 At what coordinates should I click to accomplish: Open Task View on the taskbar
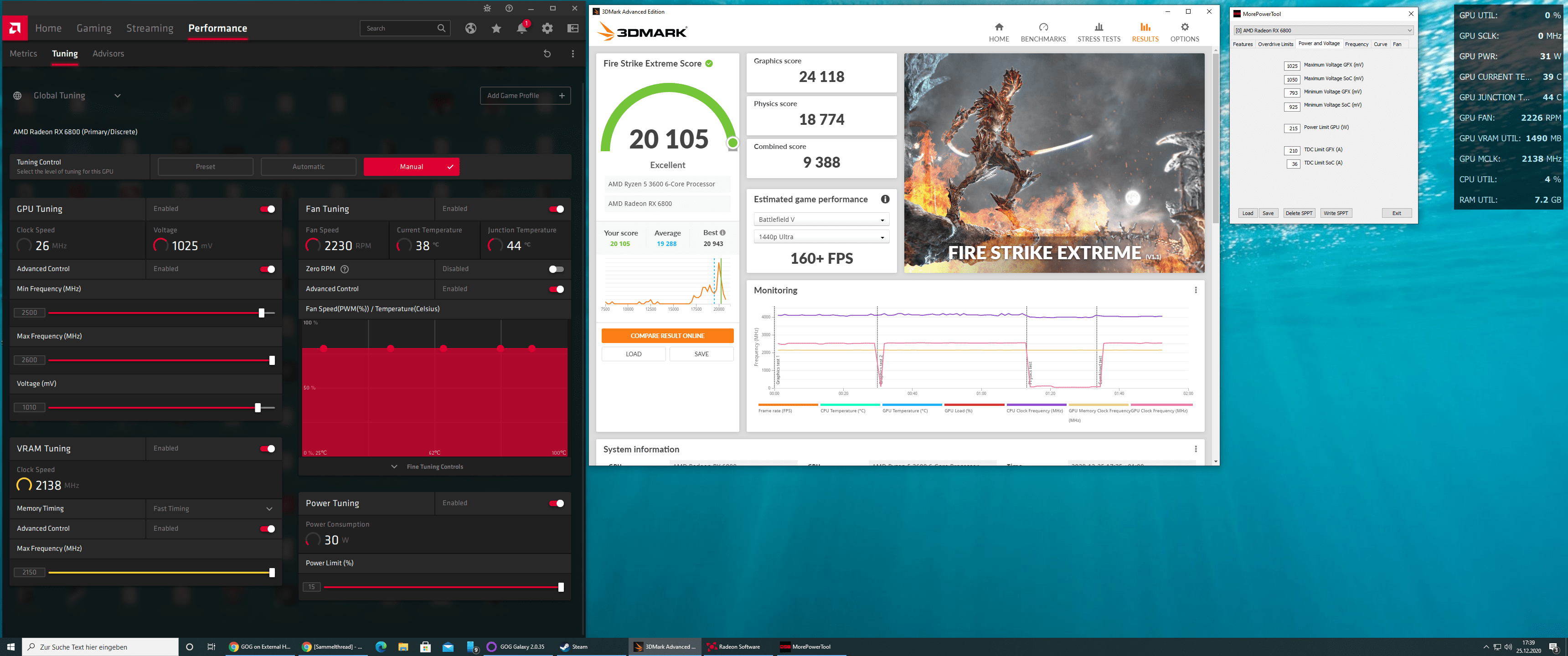point(211,646)
